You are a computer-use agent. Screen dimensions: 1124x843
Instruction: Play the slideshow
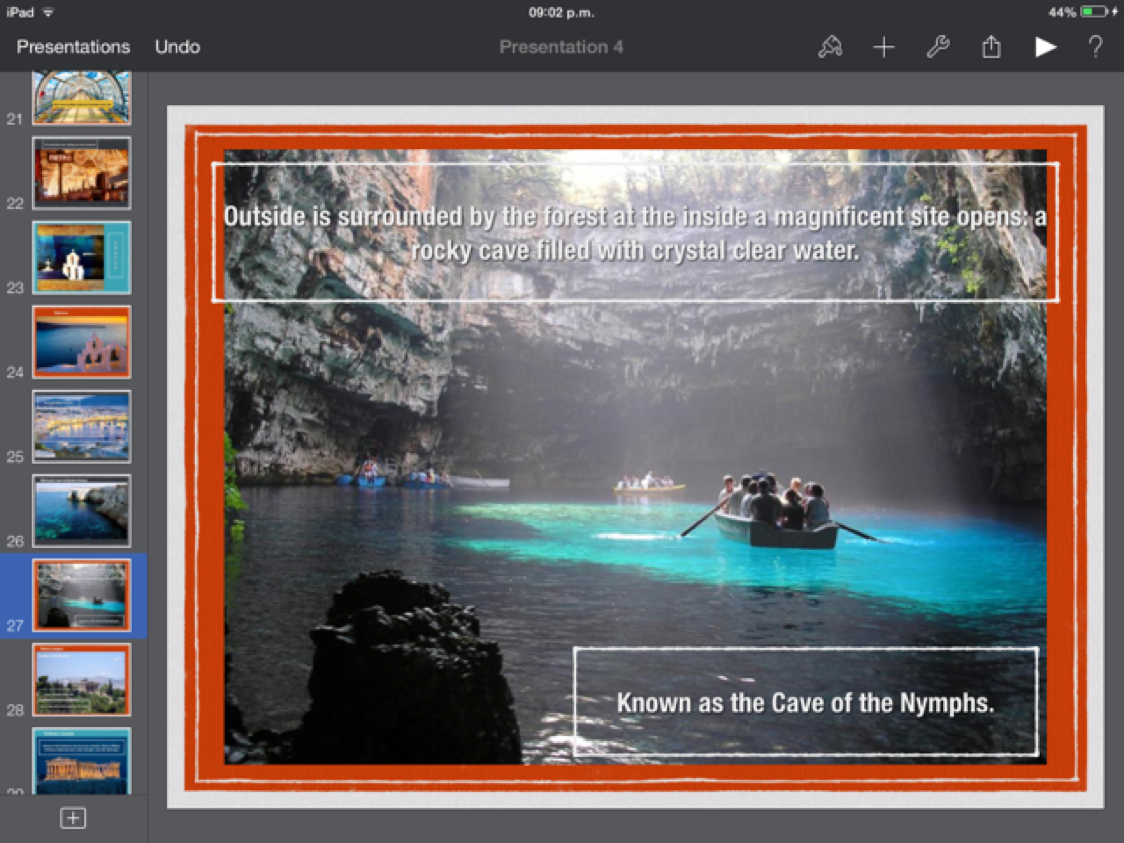pos(1045,47)
